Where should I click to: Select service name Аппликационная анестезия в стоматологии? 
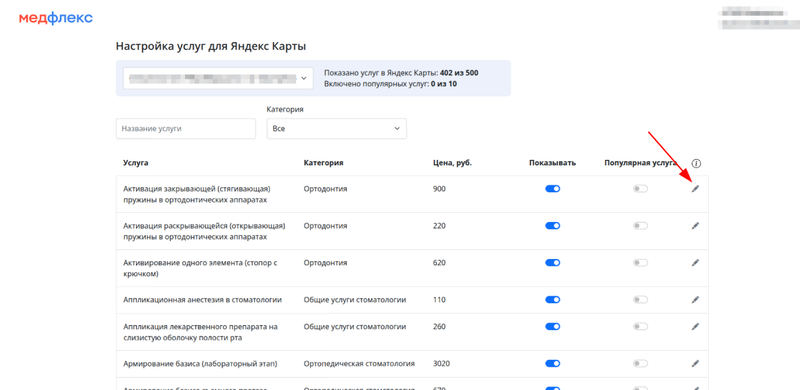pos(203,300)
